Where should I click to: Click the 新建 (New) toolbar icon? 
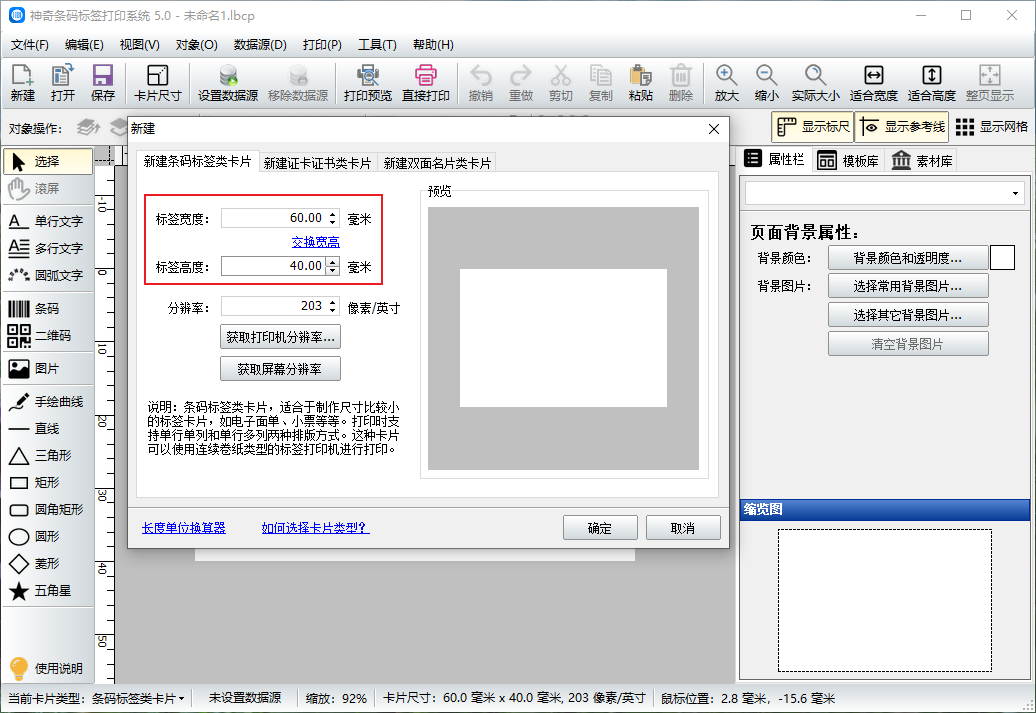pos(23,82)
